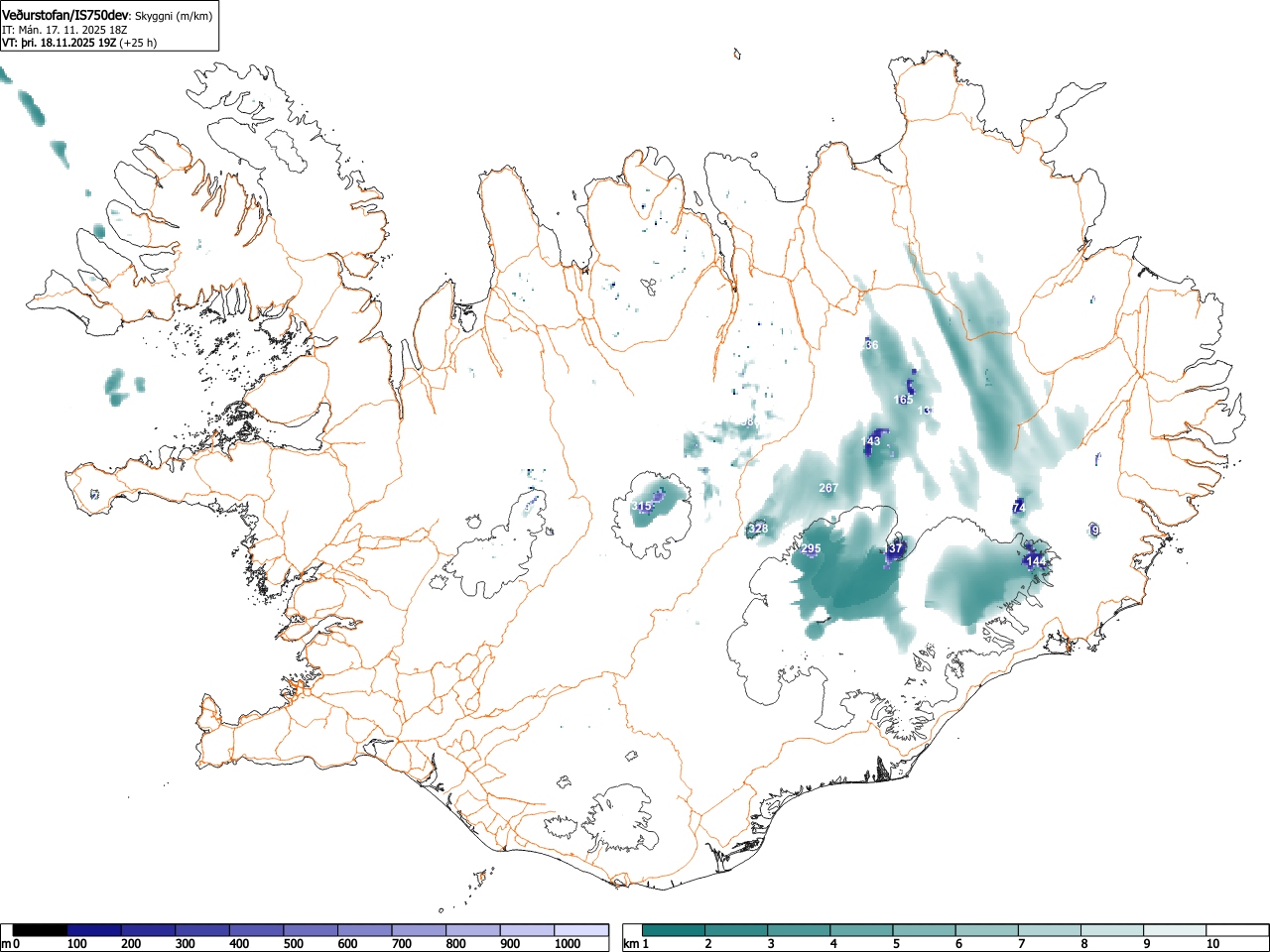The width and height of the screenshot is (1270, 952).
Task: Select the 900–1000 m pale lavender swatch
Action: (527, 930)
